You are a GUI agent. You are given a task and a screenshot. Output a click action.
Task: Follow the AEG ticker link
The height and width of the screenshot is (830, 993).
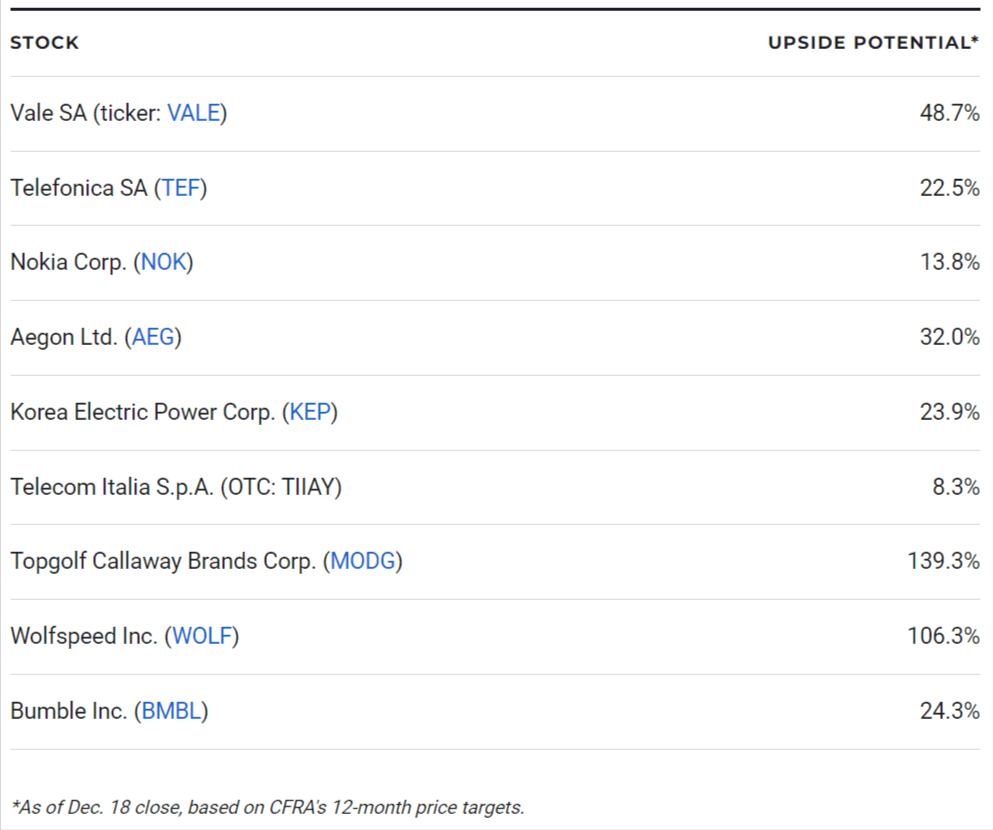click(153, 337)
